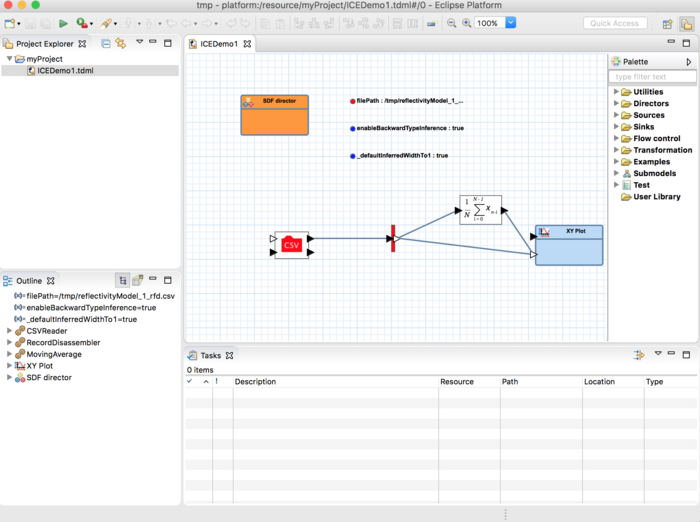Click the CSV reader actor on canvas
Image resolution: width=700 pixels, height=522 pixels.
coord(292,245)
